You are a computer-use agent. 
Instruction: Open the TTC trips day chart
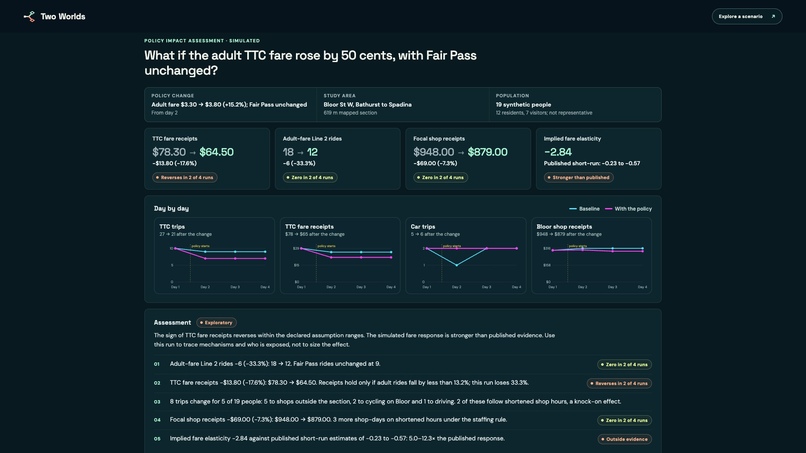tap(214, 256)
